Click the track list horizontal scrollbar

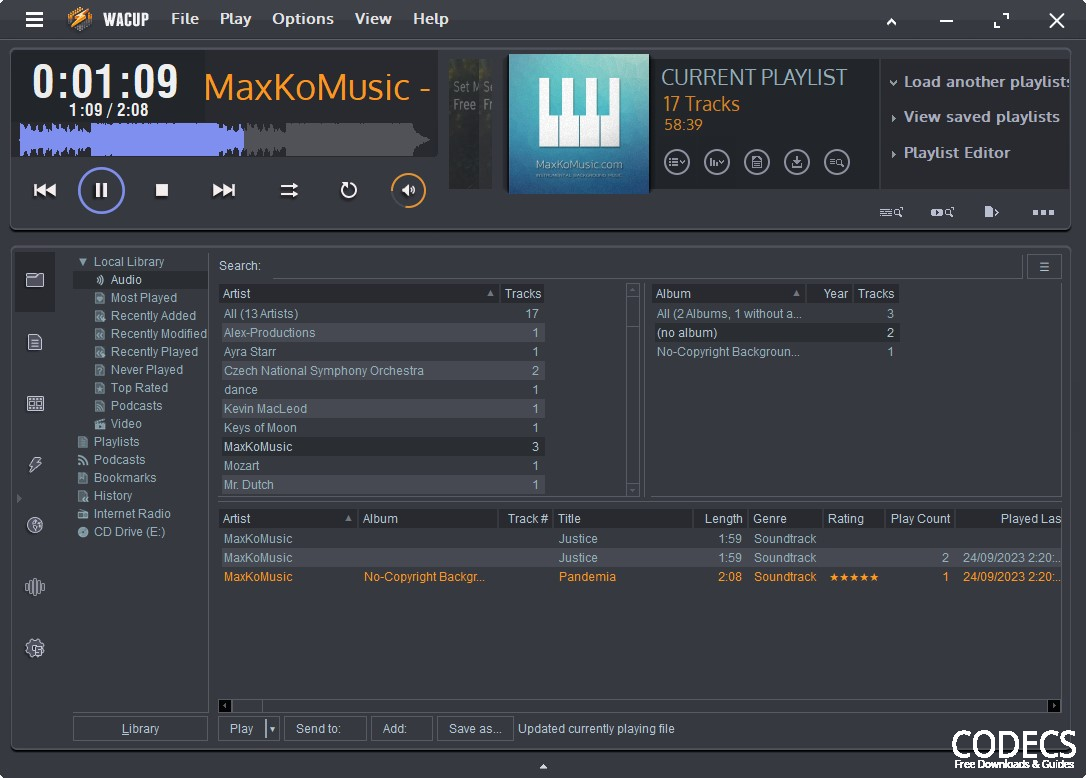click(639, 706)
